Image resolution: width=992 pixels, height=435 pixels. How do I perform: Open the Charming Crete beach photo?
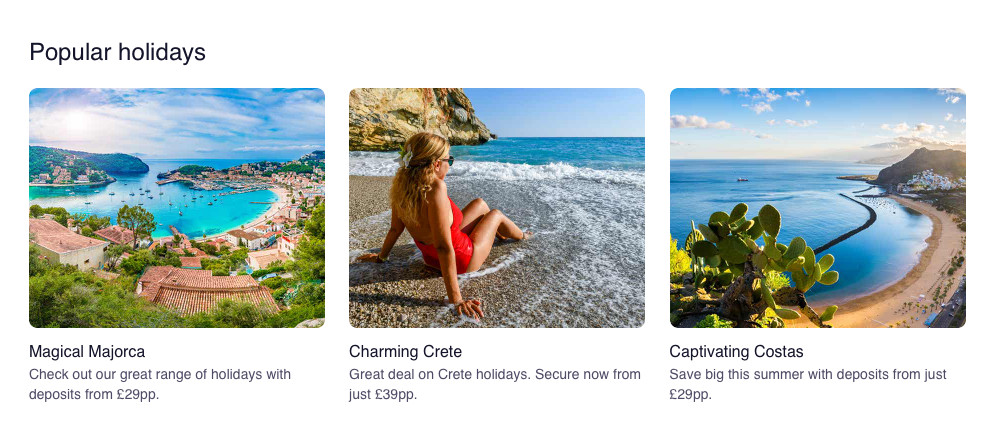(x=496, y=207)
